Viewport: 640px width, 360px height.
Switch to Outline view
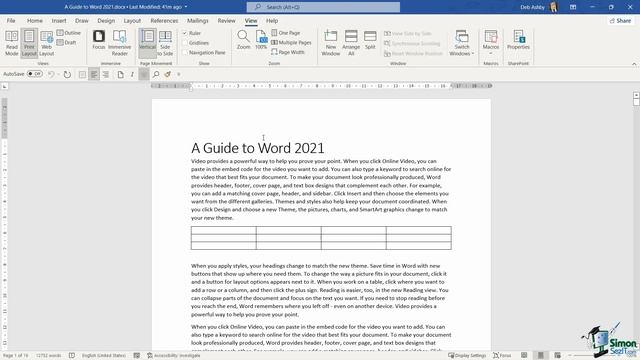[69, 33]
